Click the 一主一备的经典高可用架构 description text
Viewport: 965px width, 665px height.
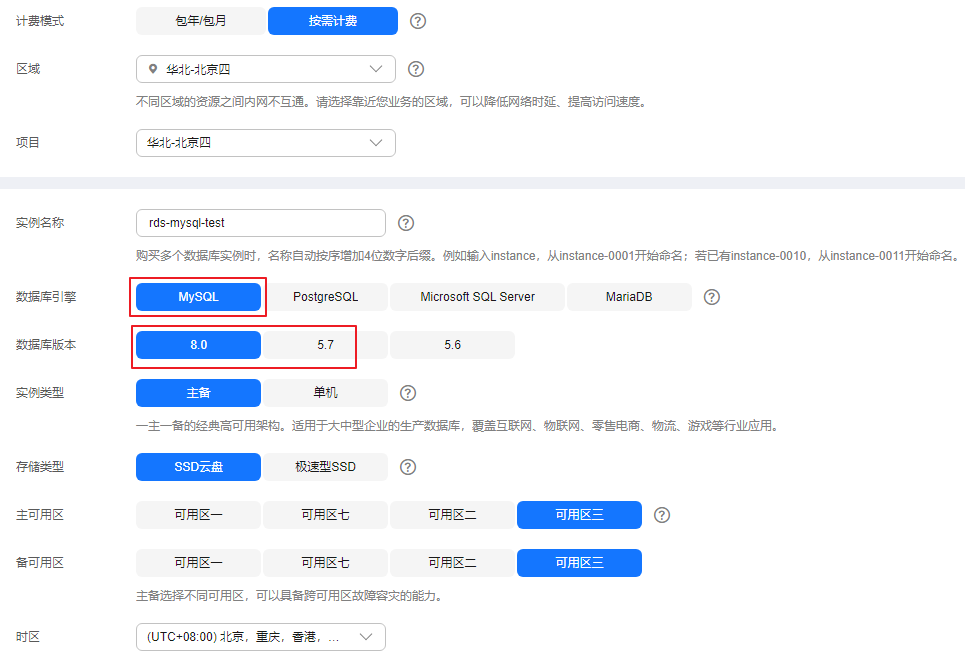(458, 426)
